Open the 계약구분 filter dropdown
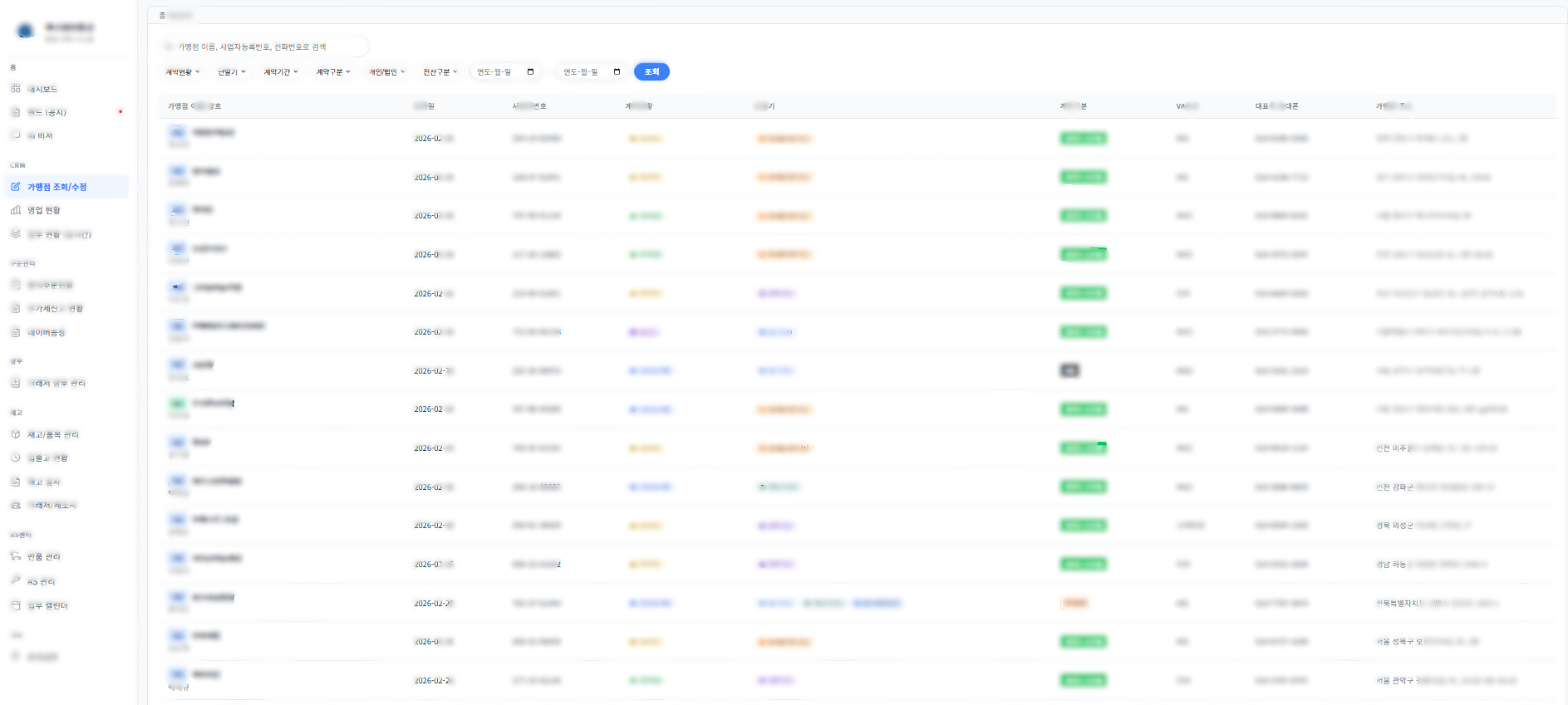The width and height of the screenshot is (1568, 705). (x=333, y=72)
